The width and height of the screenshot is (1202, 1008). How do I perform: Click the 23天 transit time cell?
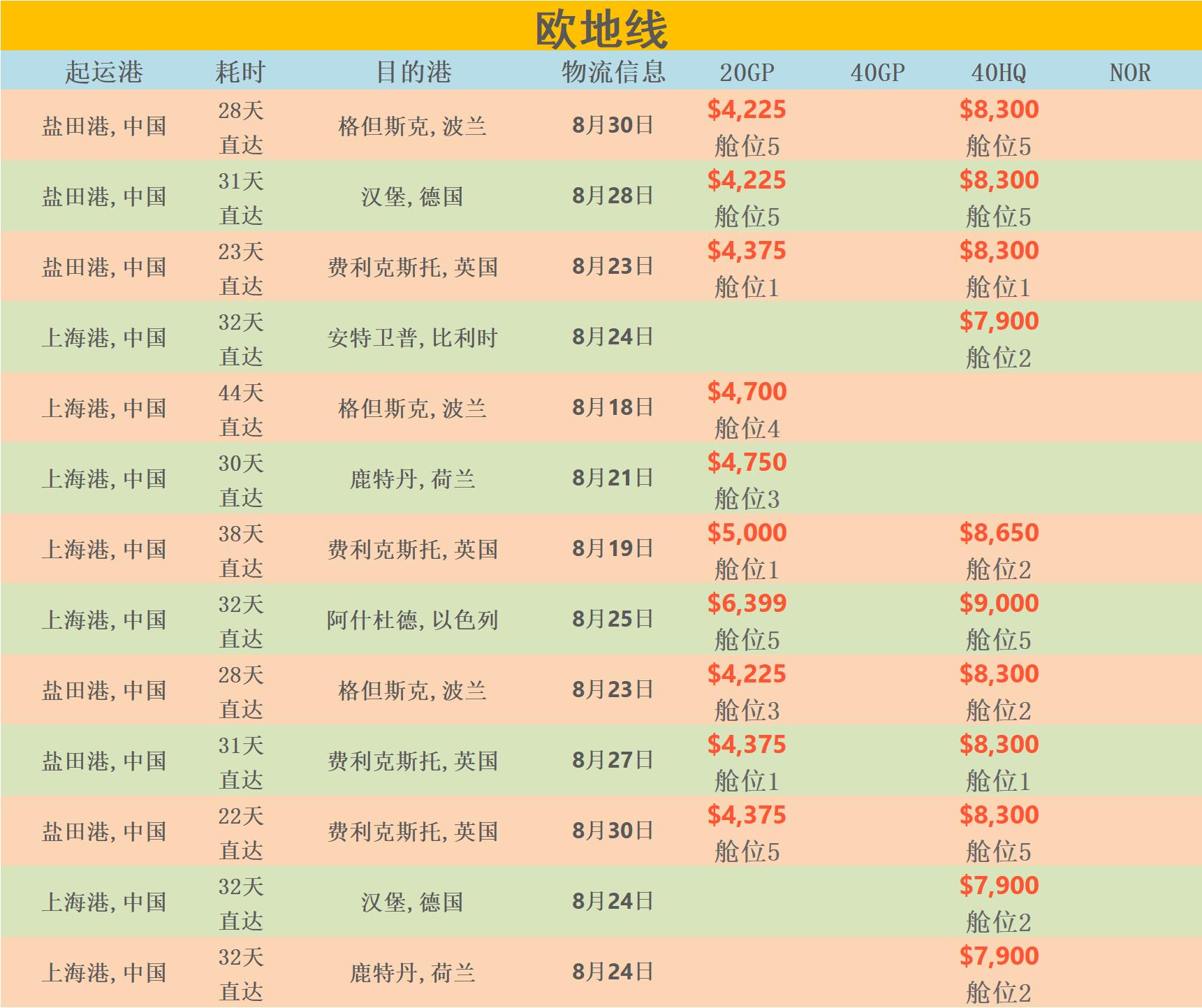(241, 251)
